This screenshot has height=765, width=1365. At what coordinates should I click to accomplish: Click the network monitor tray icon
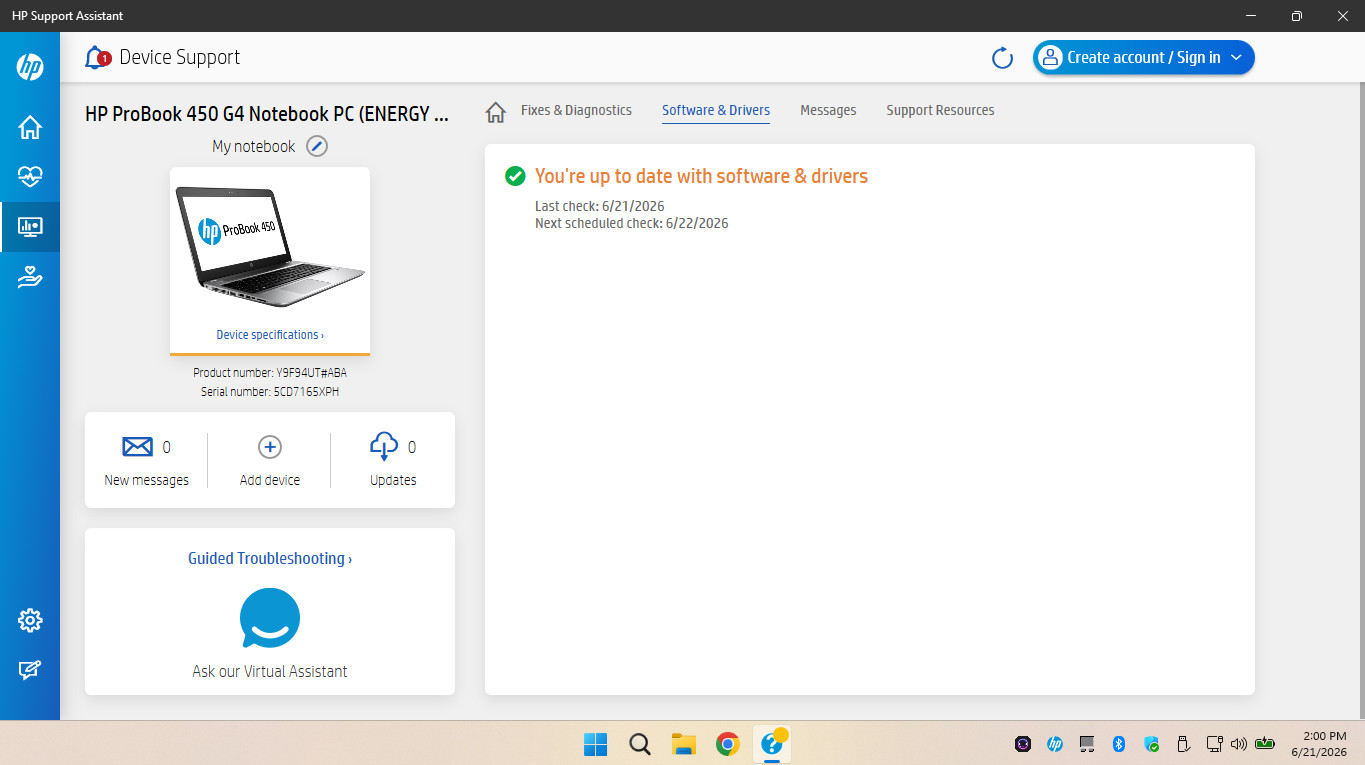[1215, 744]
